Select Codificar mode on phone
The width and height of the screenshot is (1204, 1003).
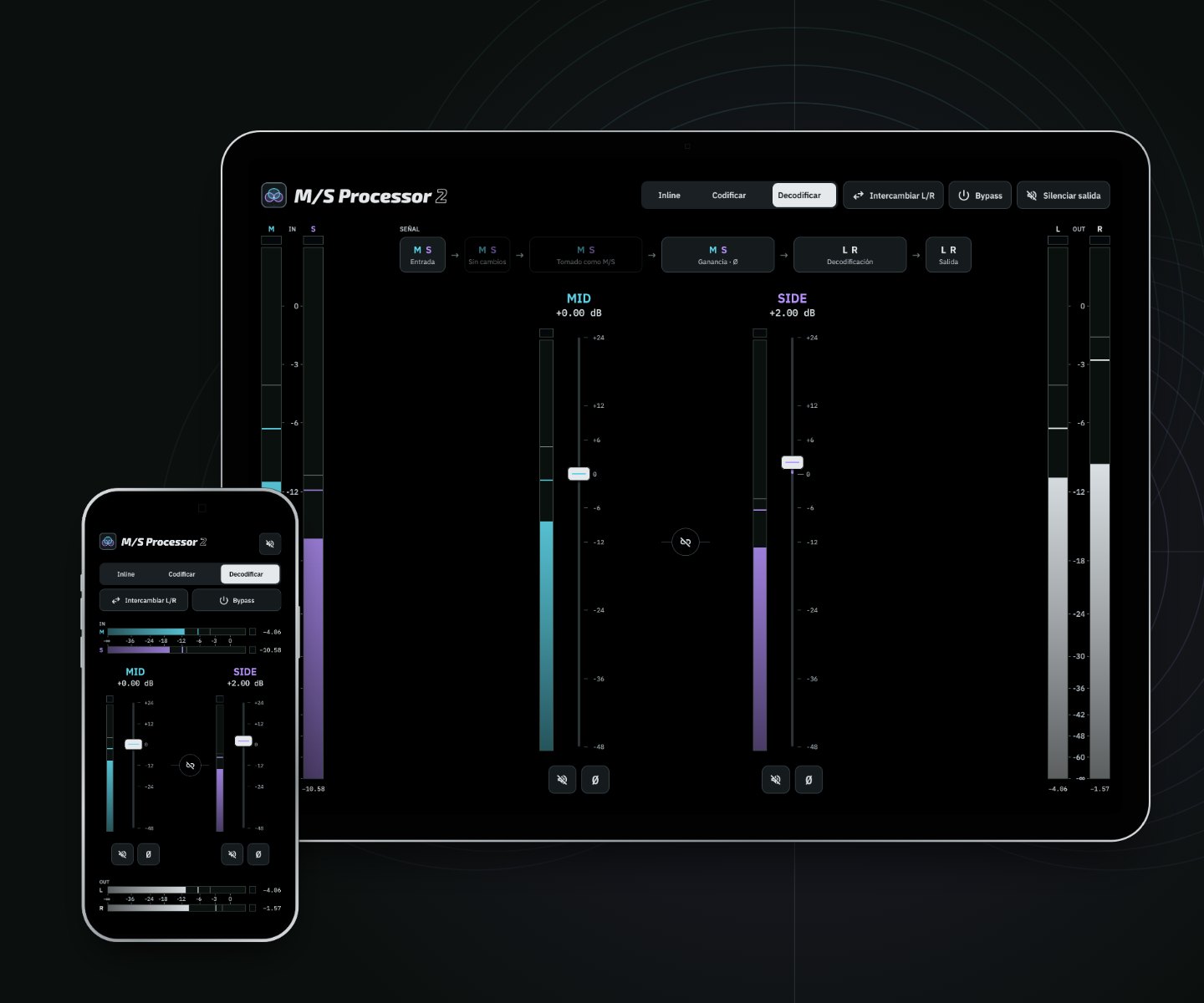[x=181, y=574]
